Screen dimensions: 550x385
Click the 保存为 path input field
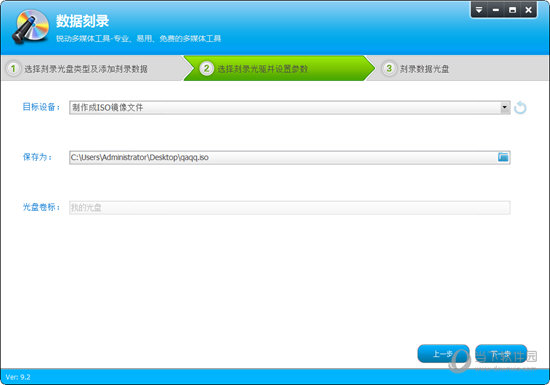coord(290,157)
